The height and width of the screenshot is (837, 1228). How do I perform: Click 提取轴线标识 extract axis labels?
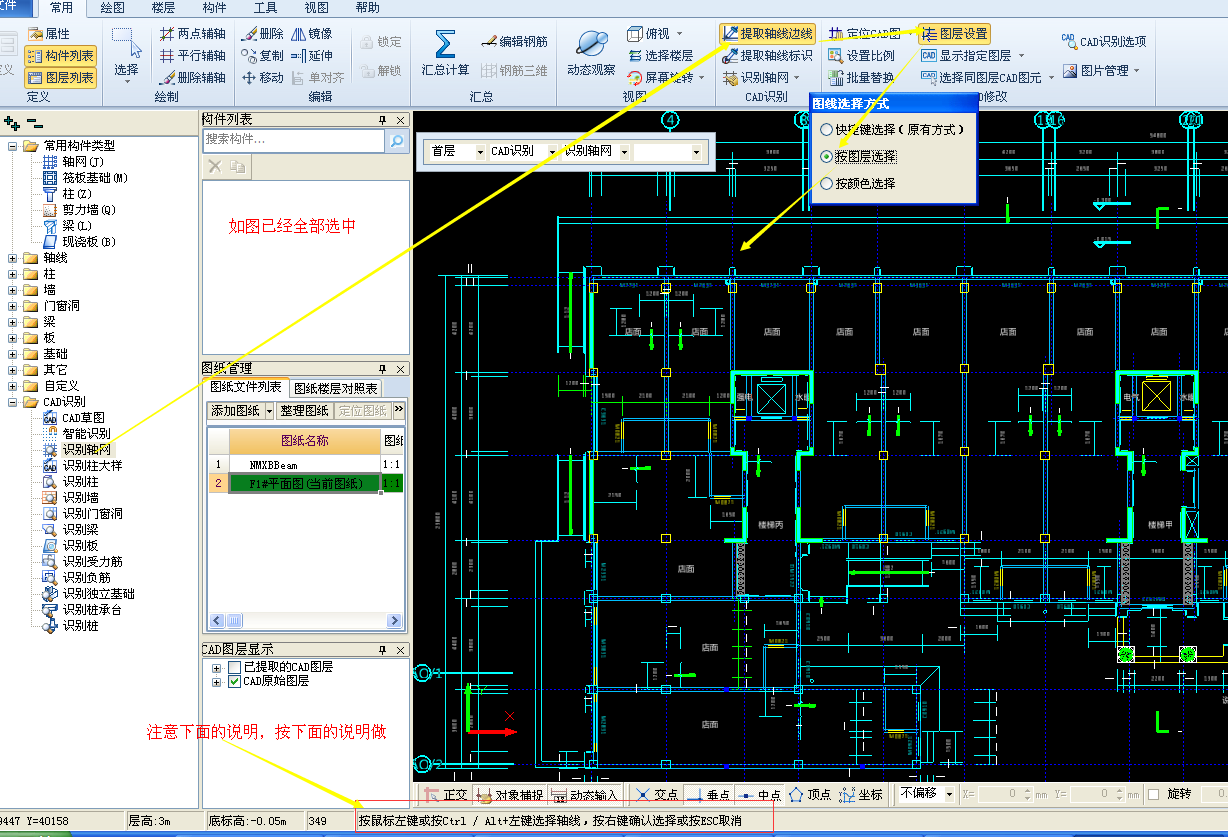(x=767, y=56)
